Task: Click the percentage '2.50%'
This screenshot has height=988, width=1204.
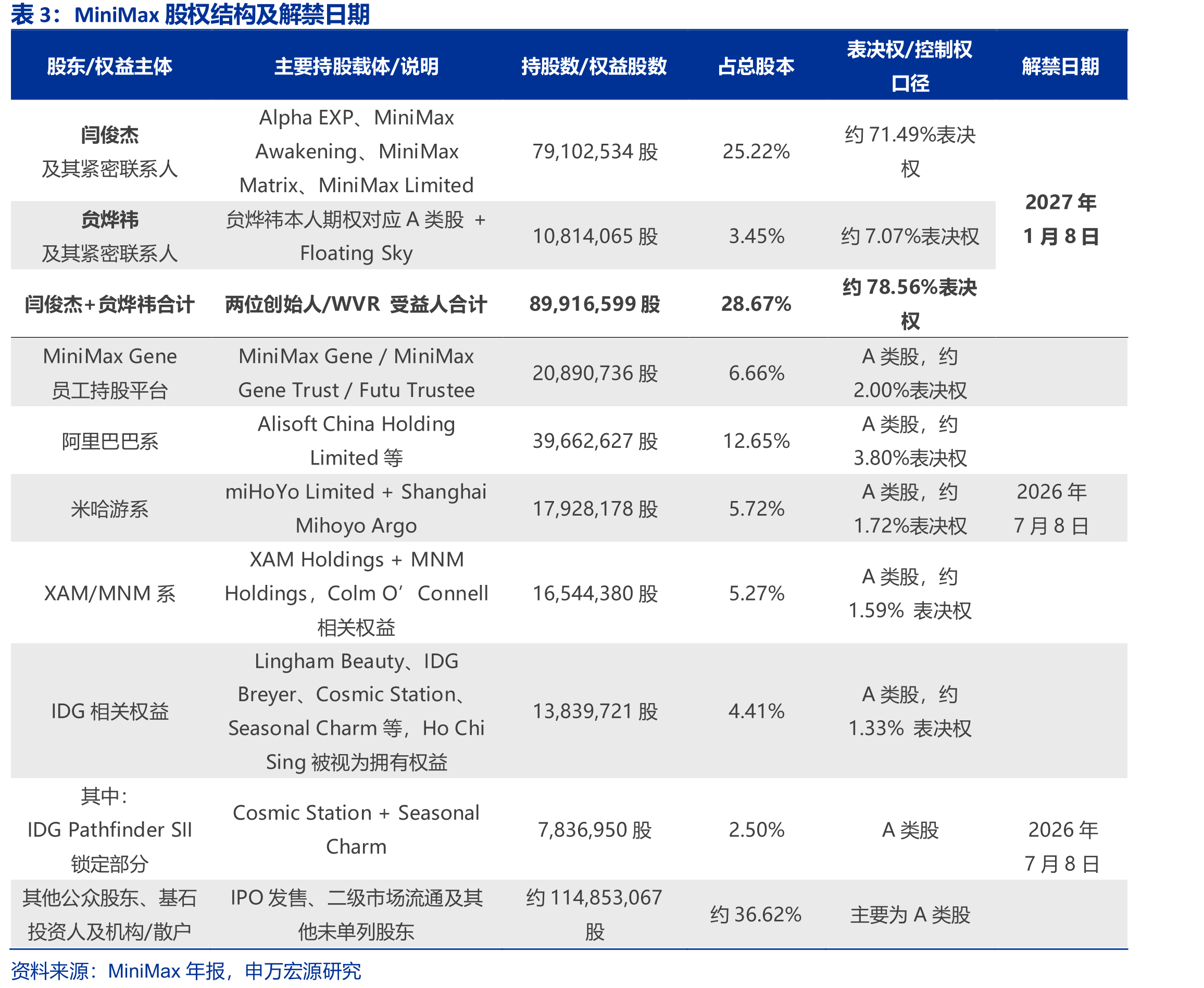Action: 757,830
